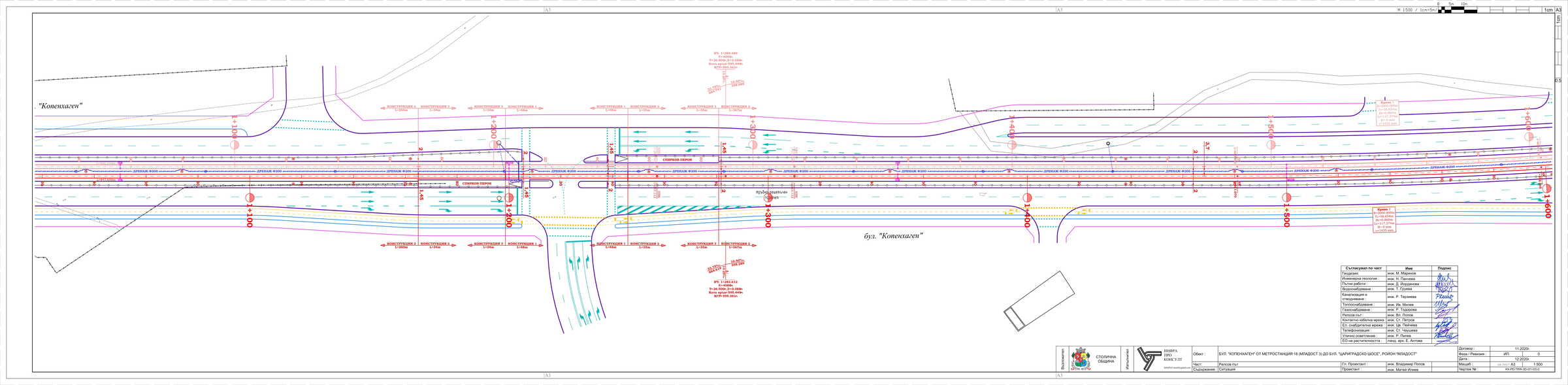The image size is (1568, 385).
Task: Click the name 'инж. Р. Терзиева' in table
Action: pos(1402,297)
